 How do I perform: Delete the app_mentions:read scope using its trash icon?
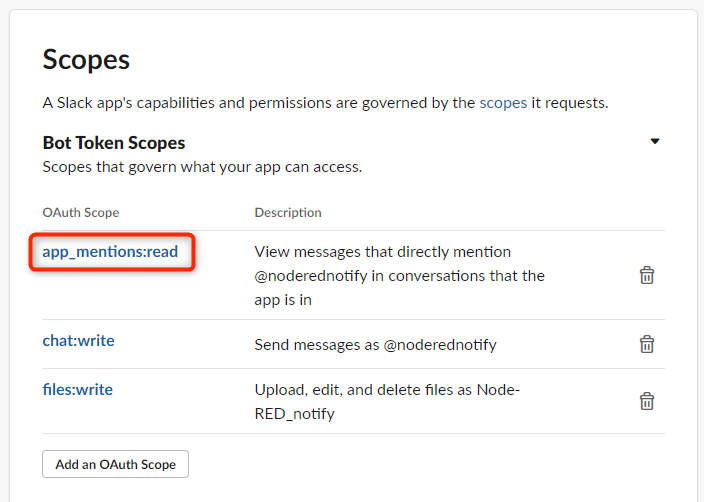point(647,275)
